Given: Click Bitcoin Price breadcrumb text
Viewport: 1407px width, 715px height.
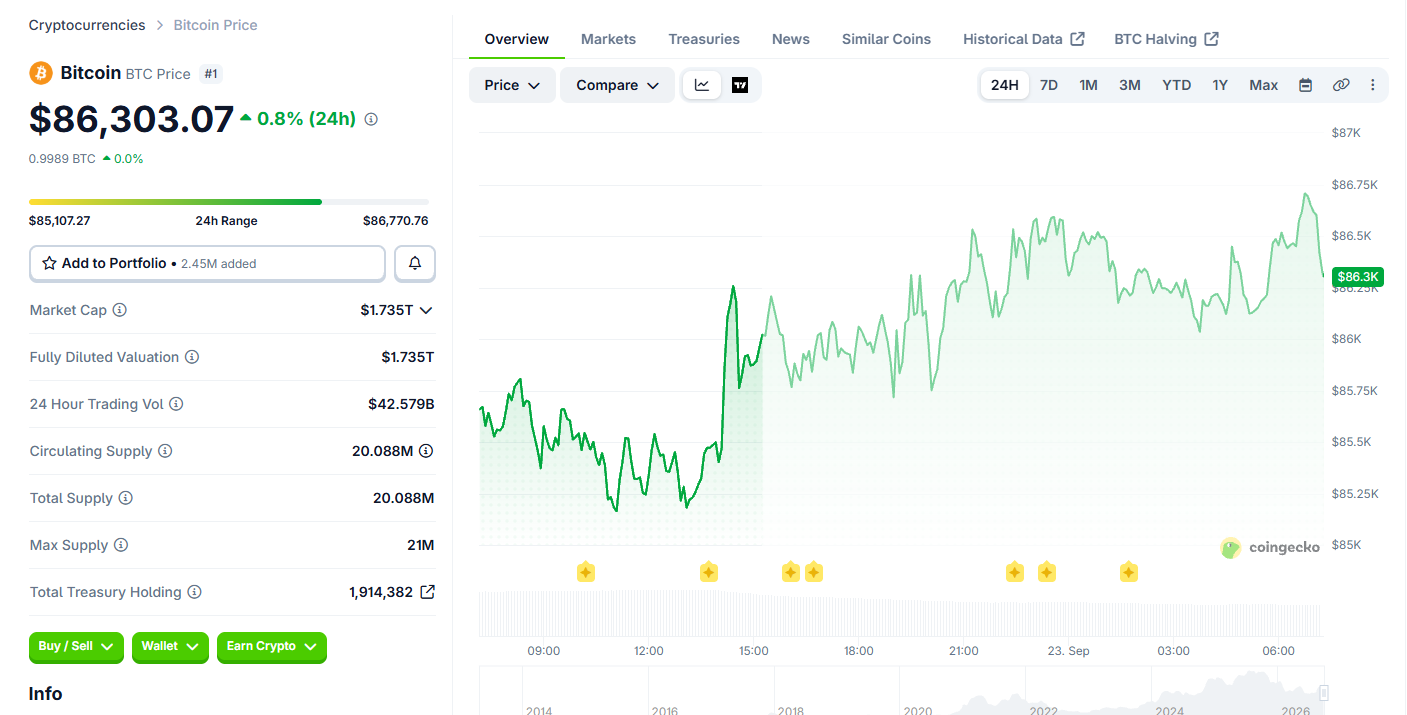Looking at the screenshot, I should click(x=215, y=25).
